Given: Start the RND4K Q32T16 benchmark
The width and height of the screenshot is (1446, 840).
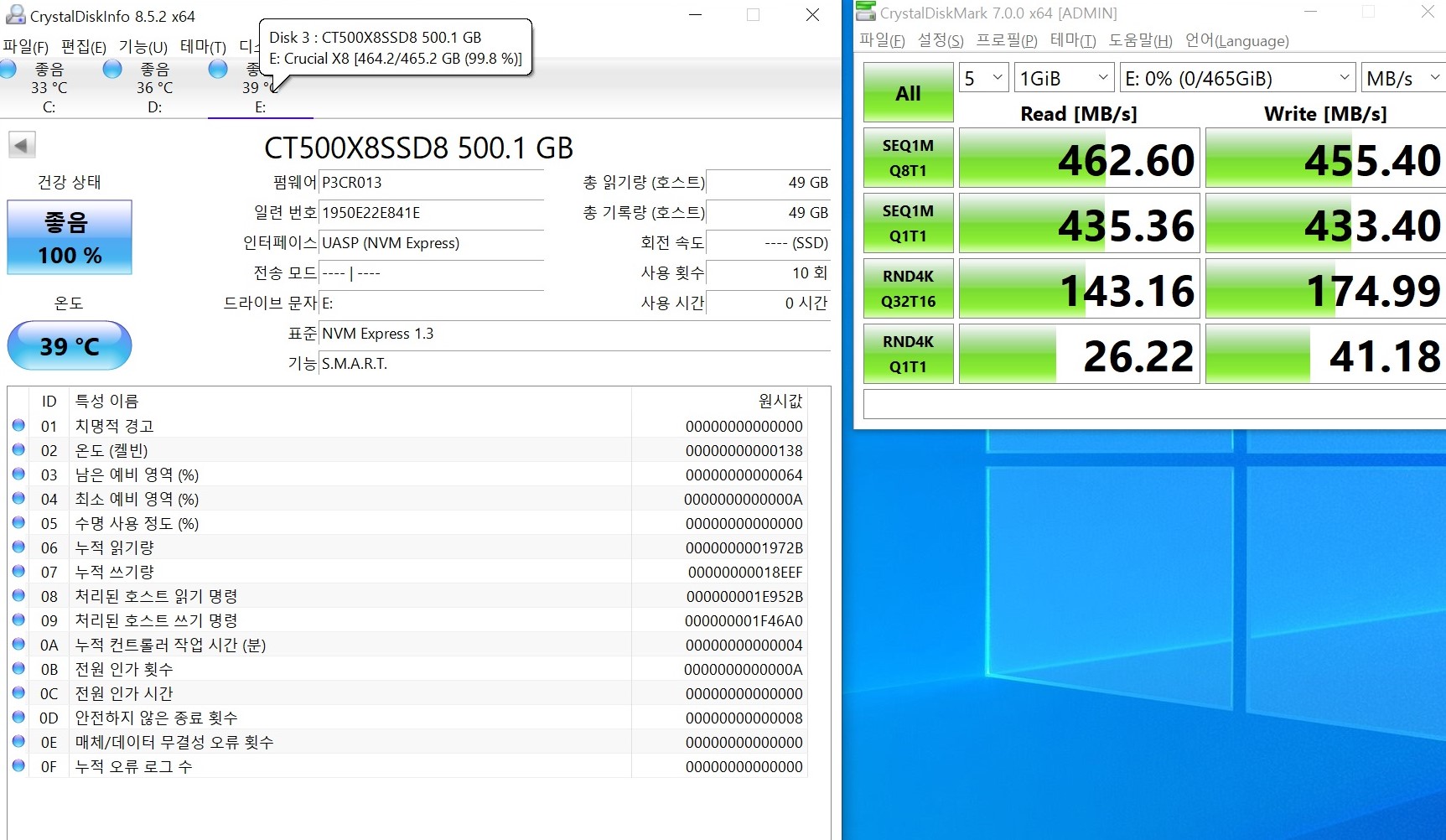Looking at the screenshot, I should tap(908, 288).
